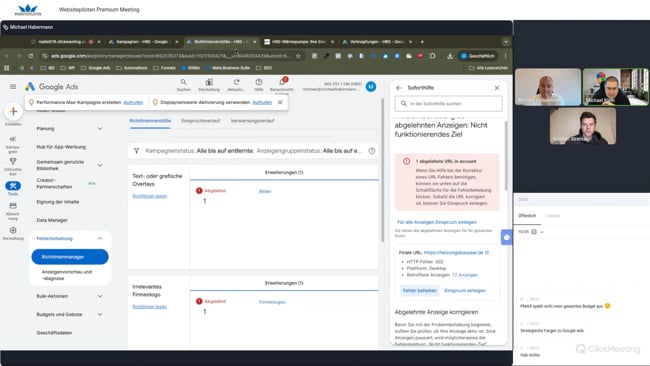Click the back arrow in Soforthilfe panel
The height and width of the screenshot is (366, 650).
[399, 88]
